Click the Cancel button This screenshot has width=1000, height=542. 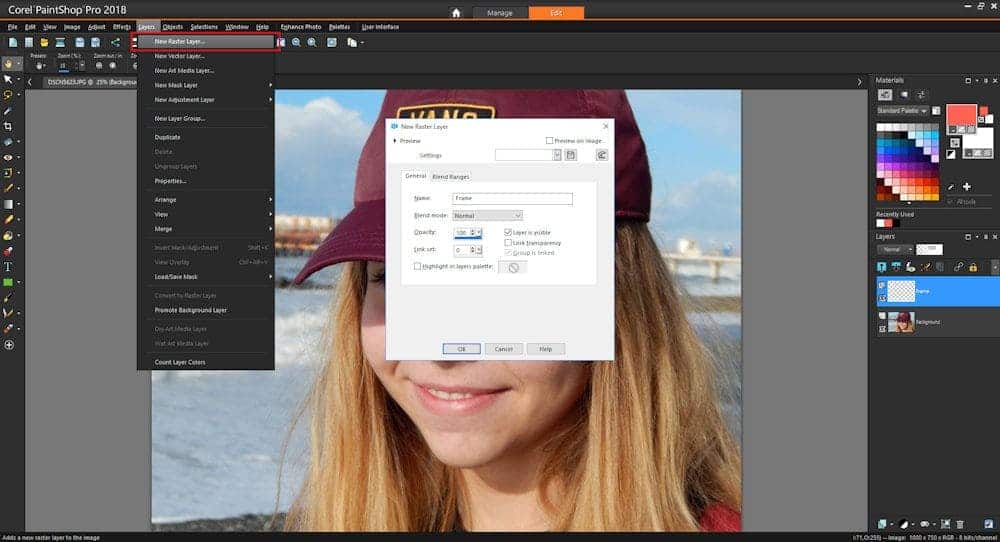504,349
